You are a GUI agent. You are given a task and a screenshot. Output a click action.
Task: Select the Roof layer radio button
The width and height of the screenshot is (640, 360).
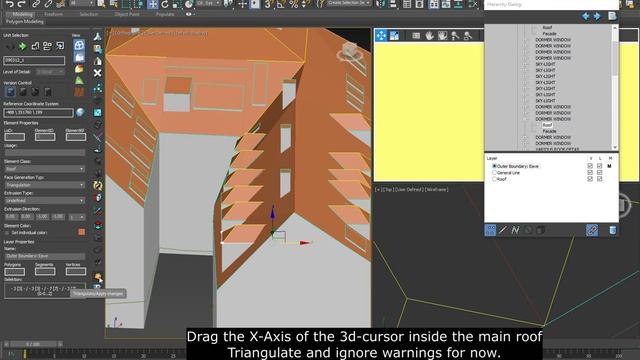point(494,179)
